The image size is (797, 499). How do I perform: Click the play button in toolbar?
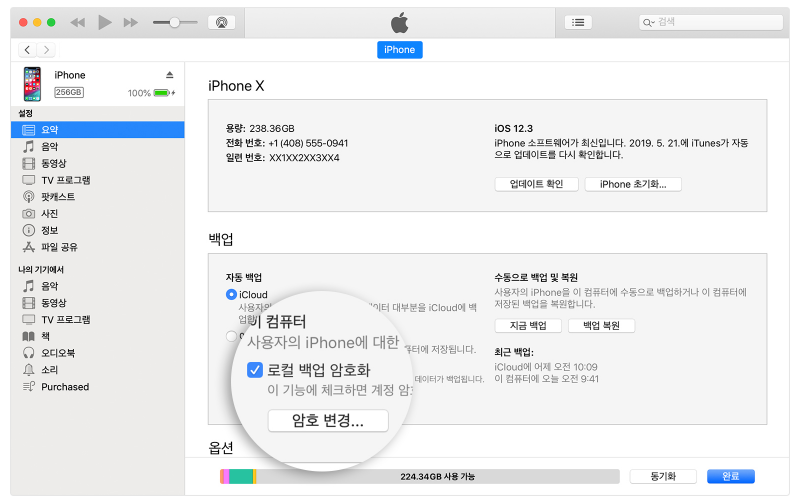[x=105, y=22]
